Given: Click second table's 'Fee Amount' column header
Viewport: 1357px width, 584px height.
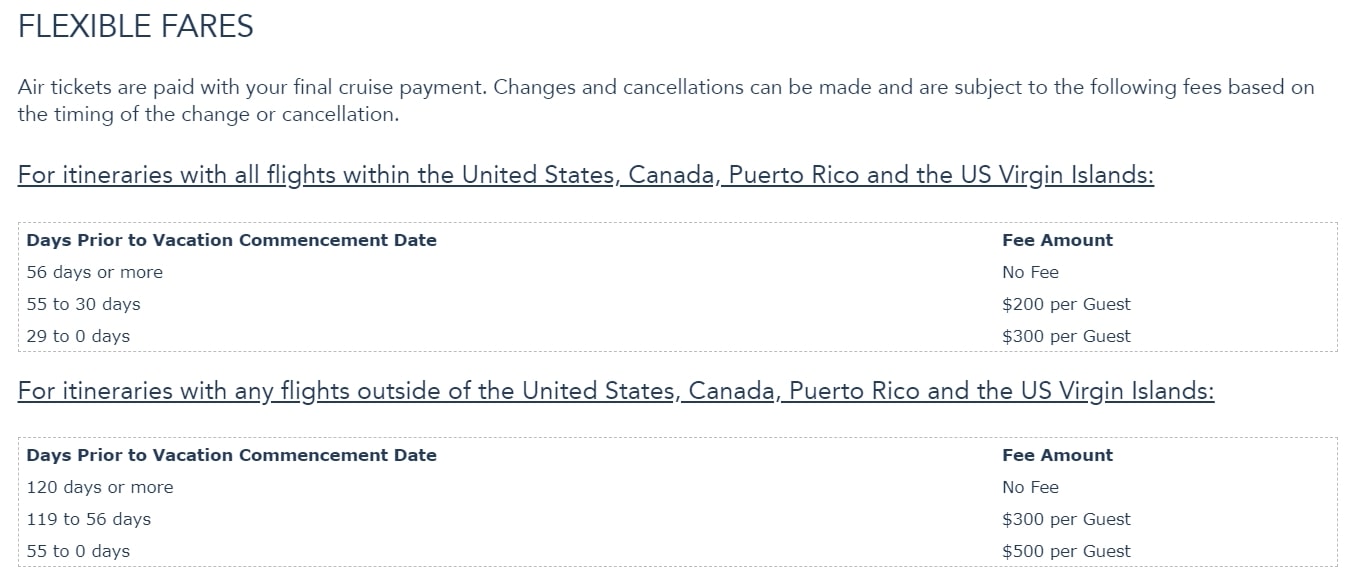Looking at the screenshot, I should tap(1057, 455).
